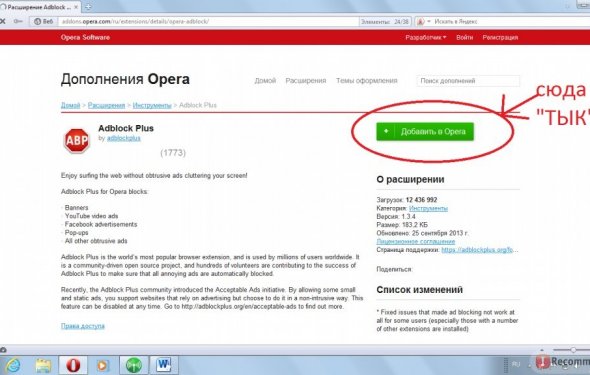
Task: Click the RU language indicator in tray
Action: point(516,364)
